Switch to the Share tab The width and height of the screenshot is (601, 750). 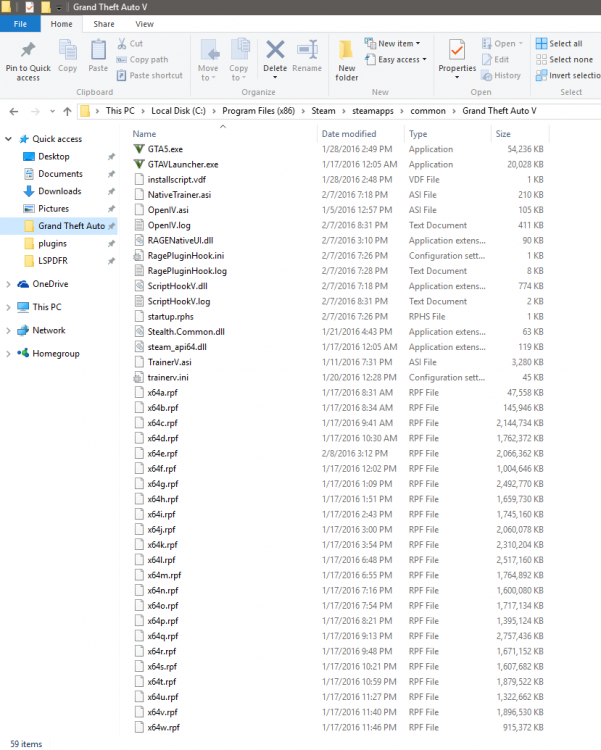[x=104, y=24]
